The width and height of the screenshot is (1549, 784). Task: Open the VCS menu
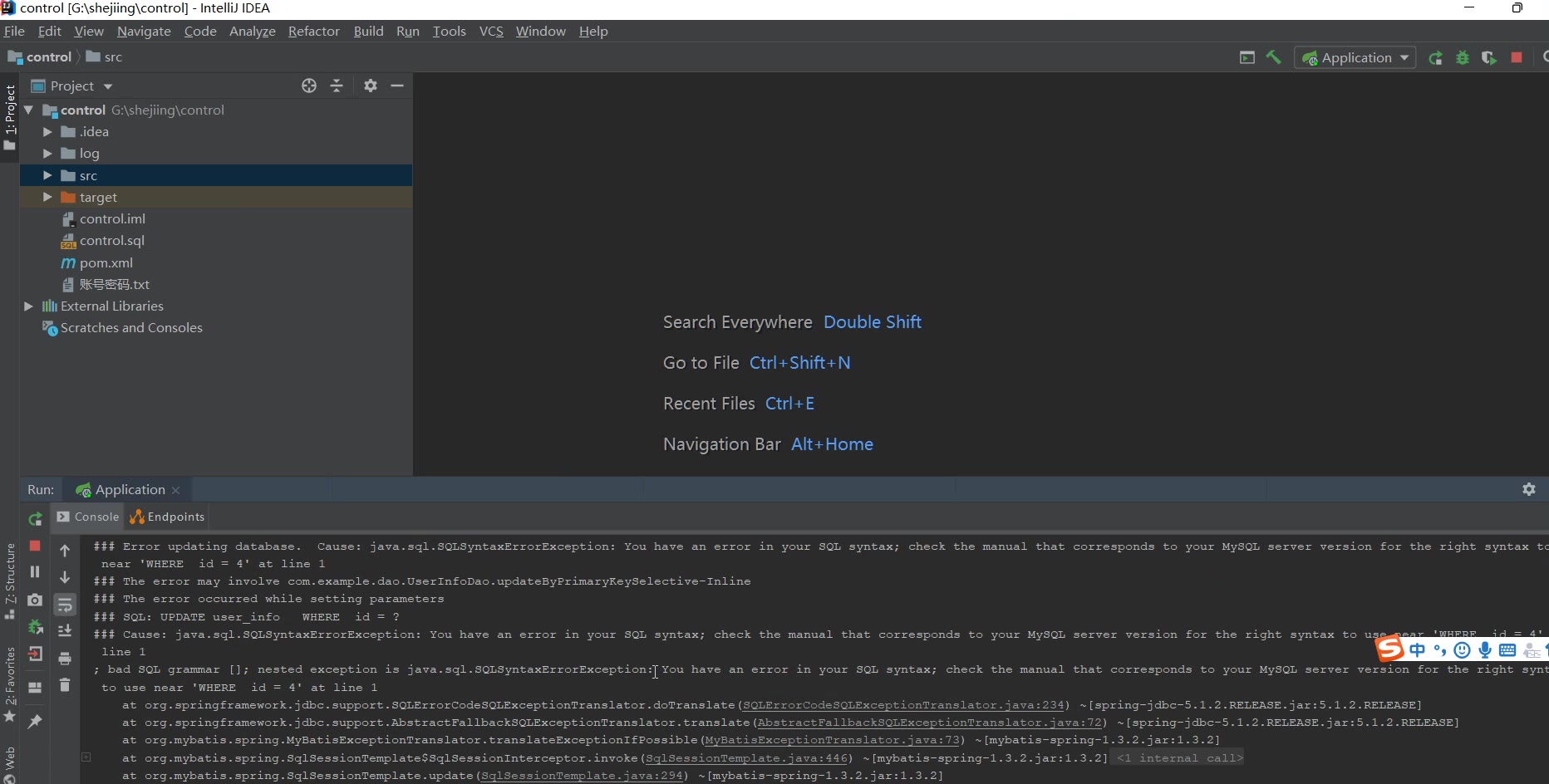click(x=491, y=31)
